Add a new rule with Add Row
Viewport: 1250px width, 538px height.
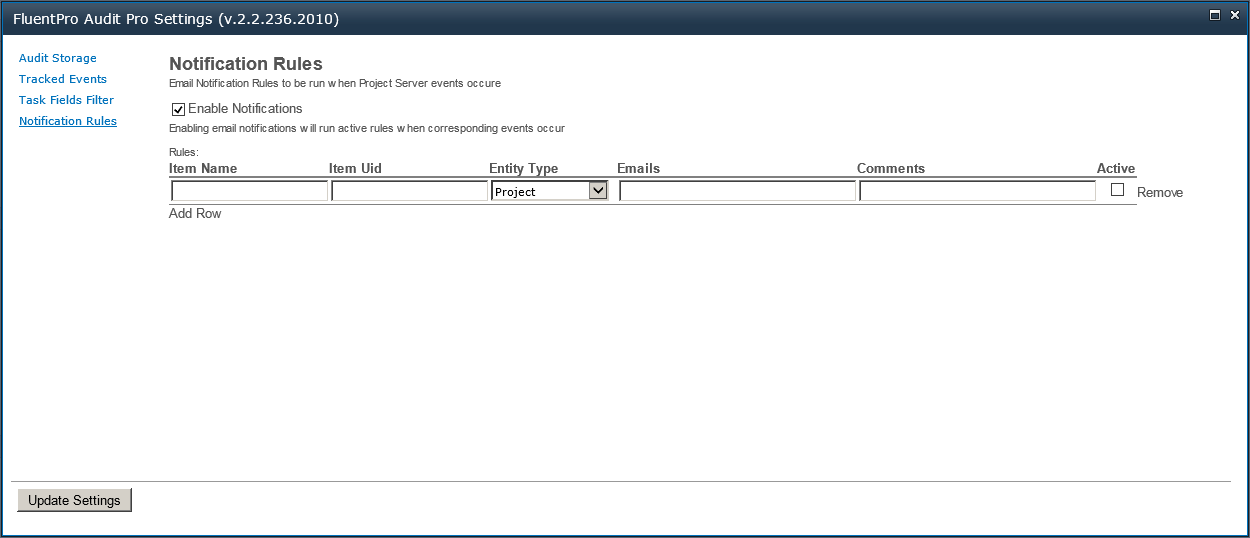tap(195, 214)
